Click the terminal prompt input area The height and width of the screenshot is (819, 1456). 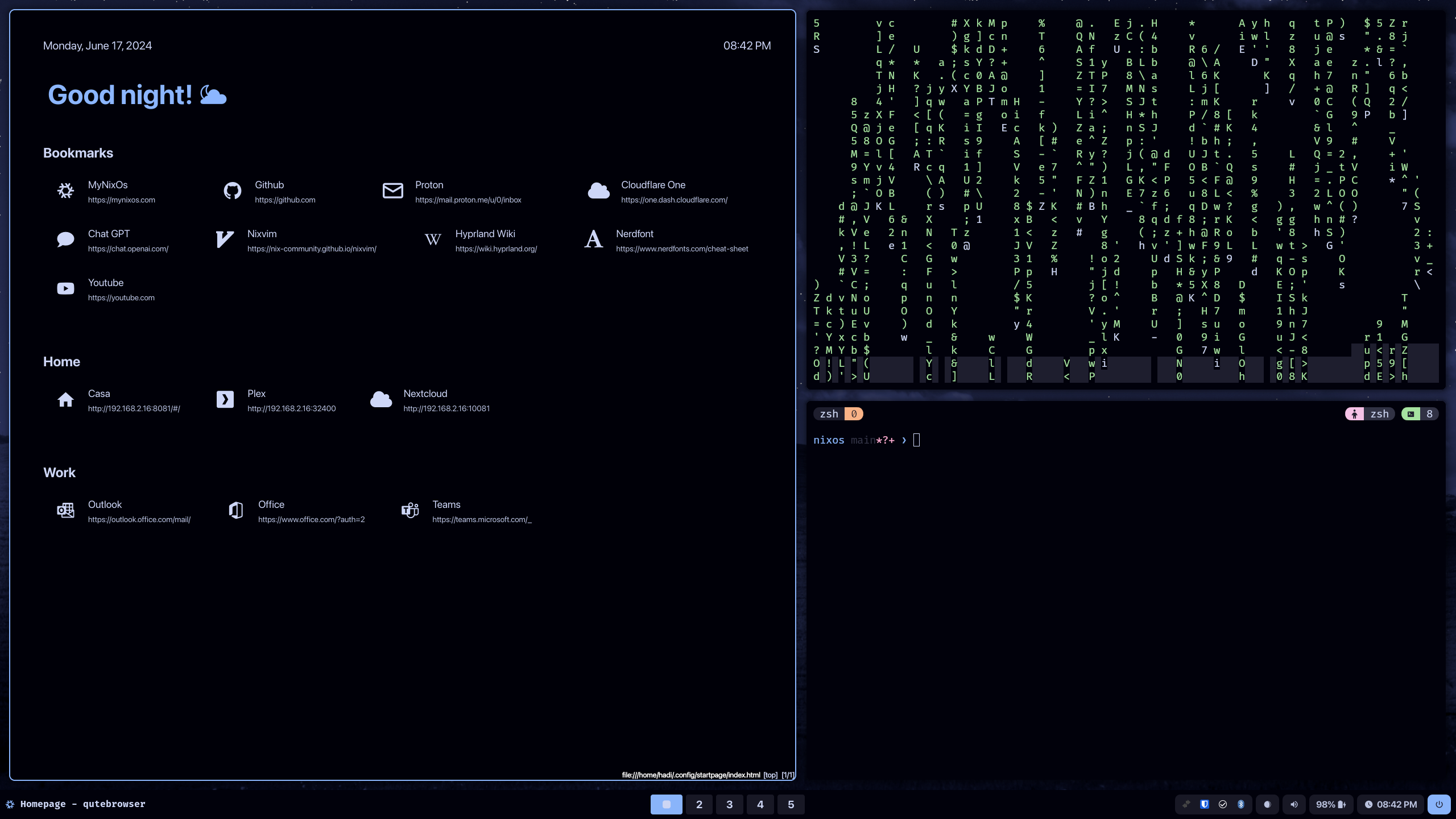pyautogui.click(x=916, y=440)
